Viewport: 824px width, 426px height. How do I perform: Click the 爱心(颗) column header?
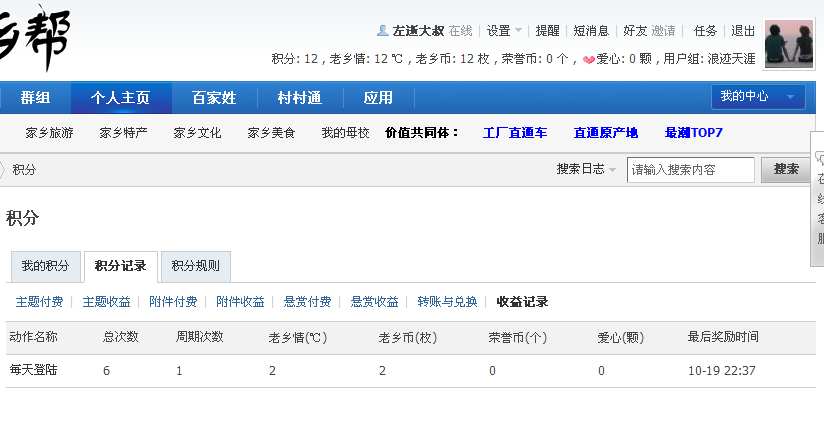[x=621, y=337]
